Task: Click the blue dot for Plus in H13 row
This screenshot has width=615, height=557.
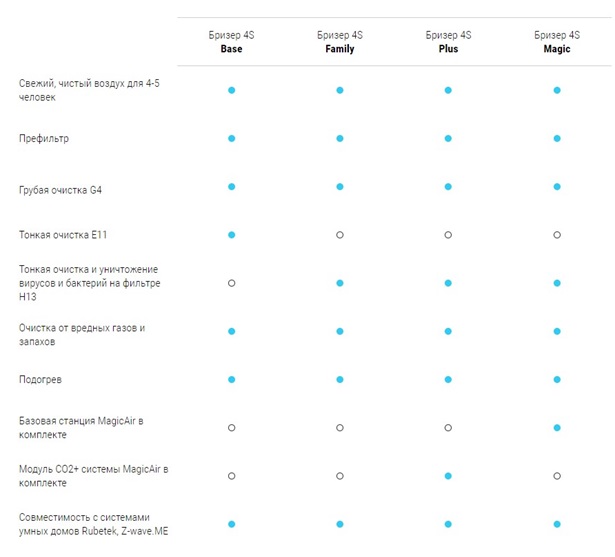Action: 448,283
